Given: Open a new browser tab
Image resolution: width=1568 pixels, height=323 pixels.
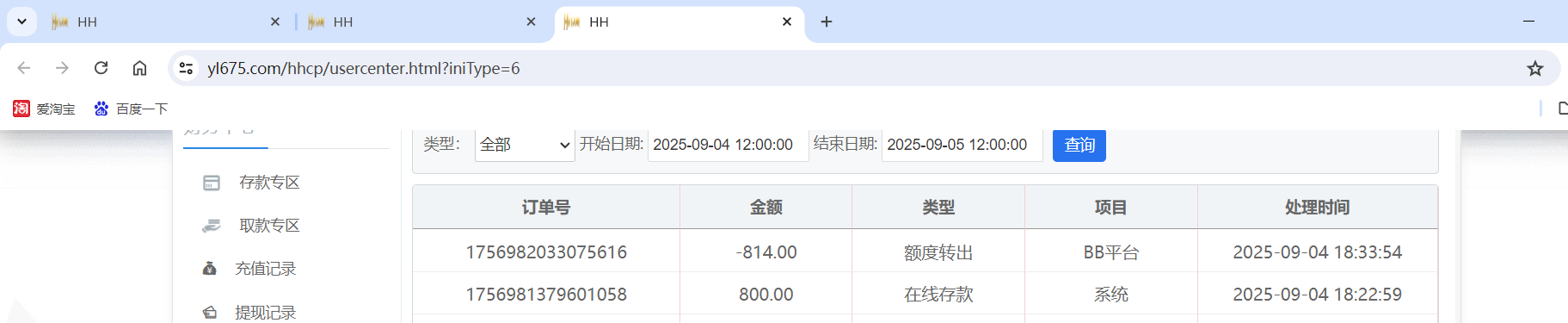Looking at the screenshot, I should (x=827, y=22).
